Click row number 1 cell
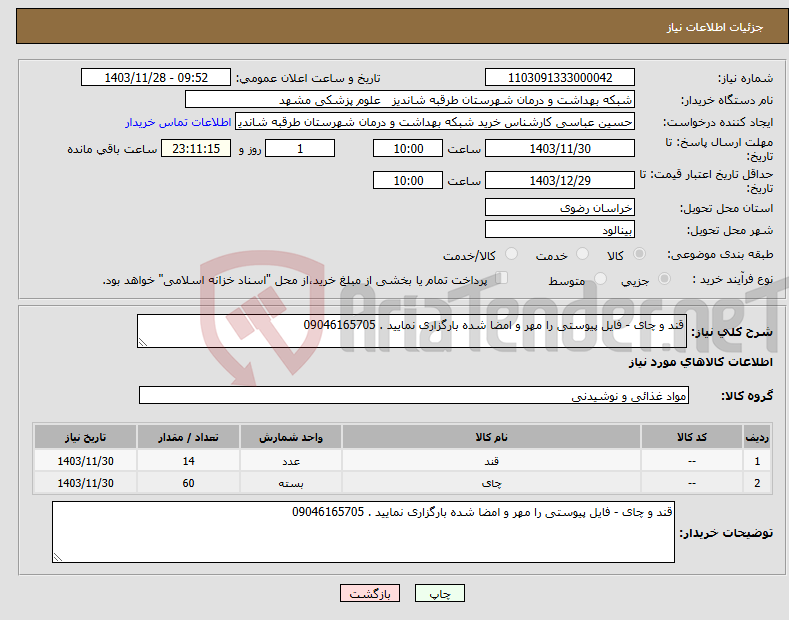Screen dimensions: 789x620 [x=757, y=461]
